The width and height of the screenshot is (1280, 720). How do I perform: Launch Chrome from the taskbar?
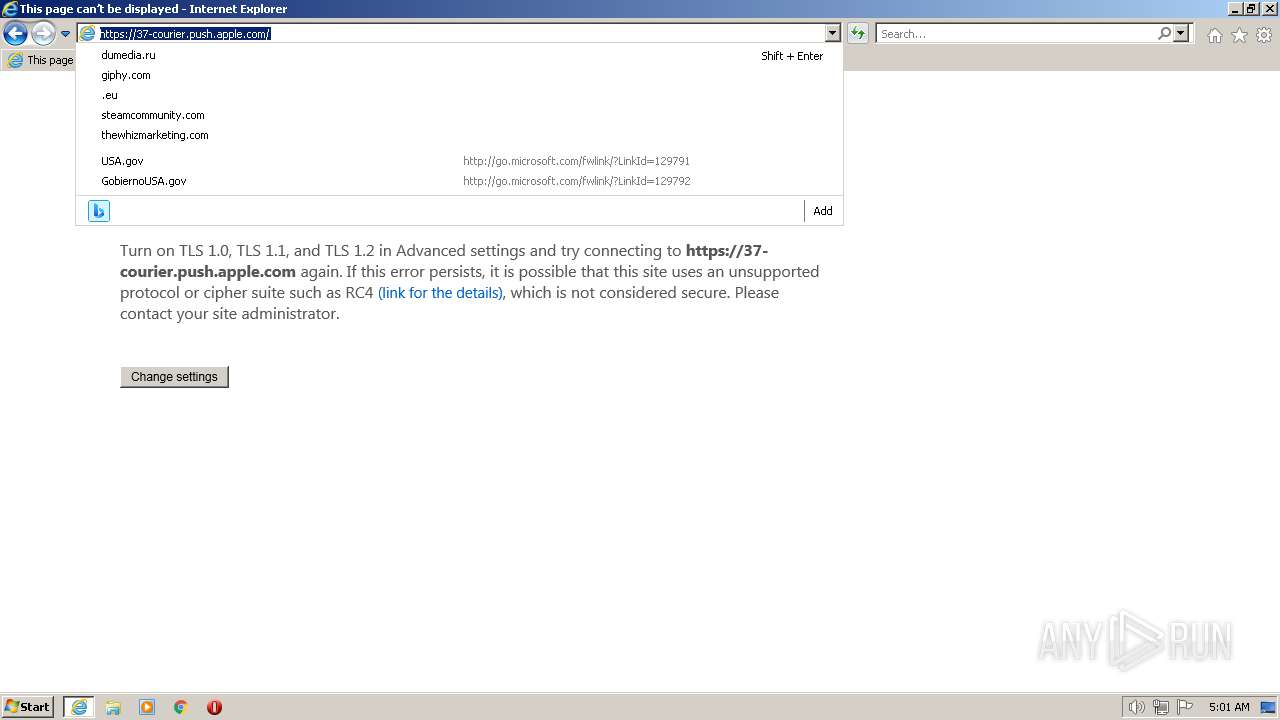coord(181,707)
